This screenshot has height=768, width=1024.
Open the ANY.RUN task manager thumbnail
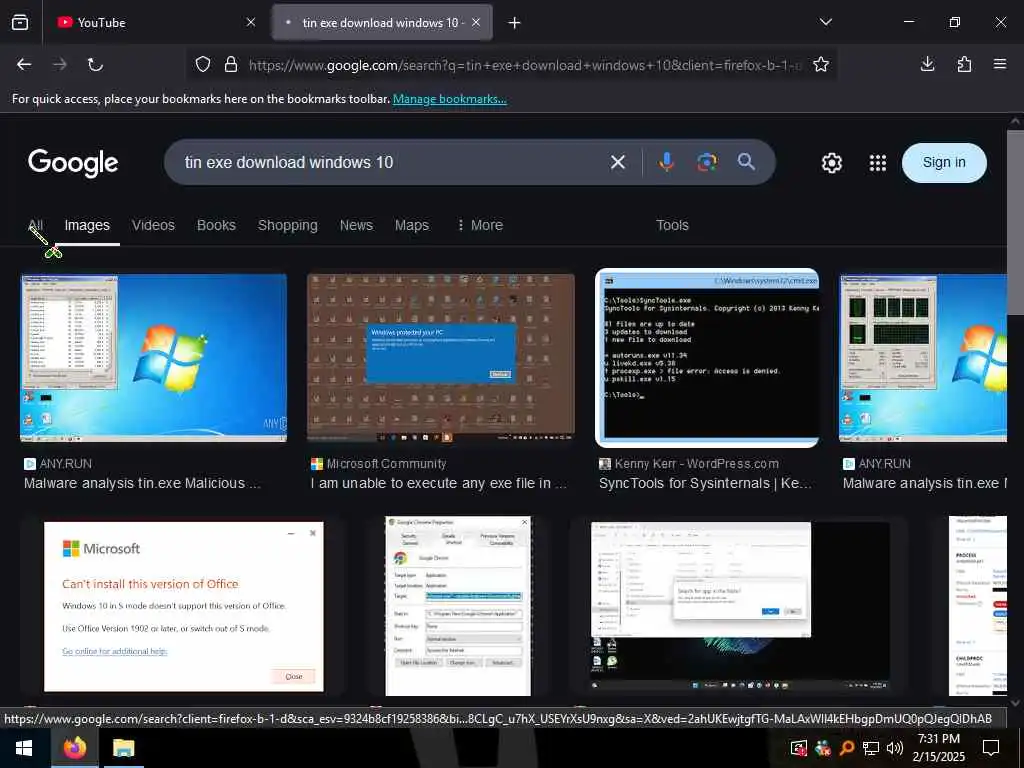923,357
